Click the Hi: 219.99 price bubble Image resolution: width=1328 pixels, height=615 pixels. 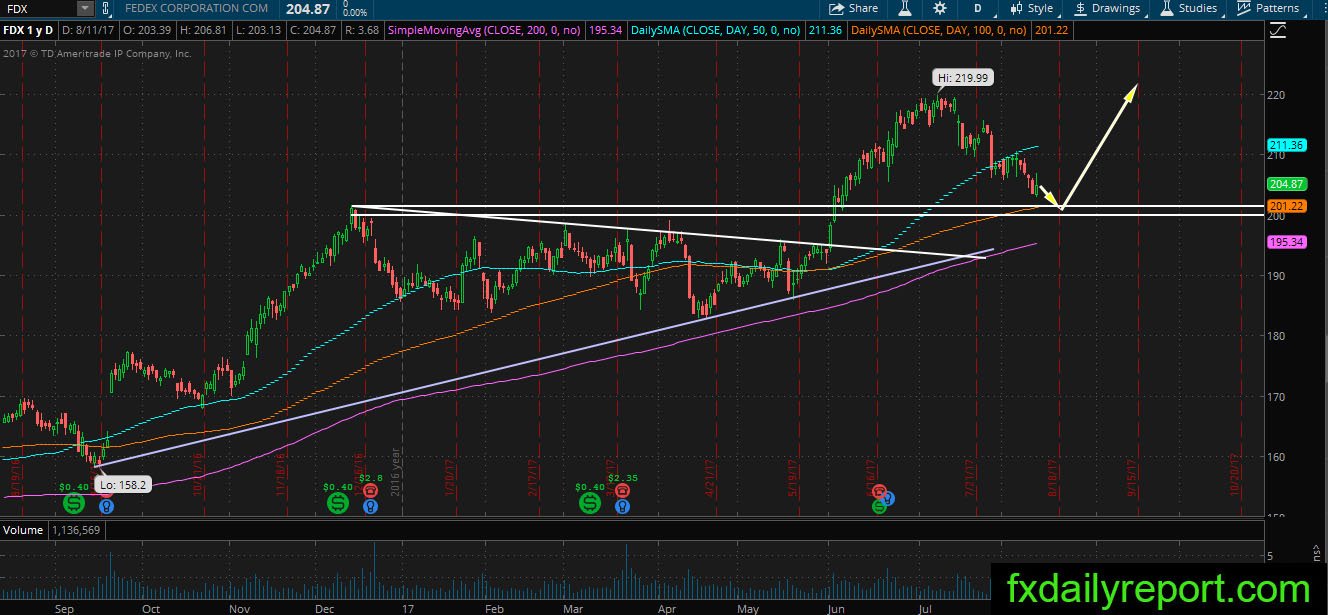point(963,77)
